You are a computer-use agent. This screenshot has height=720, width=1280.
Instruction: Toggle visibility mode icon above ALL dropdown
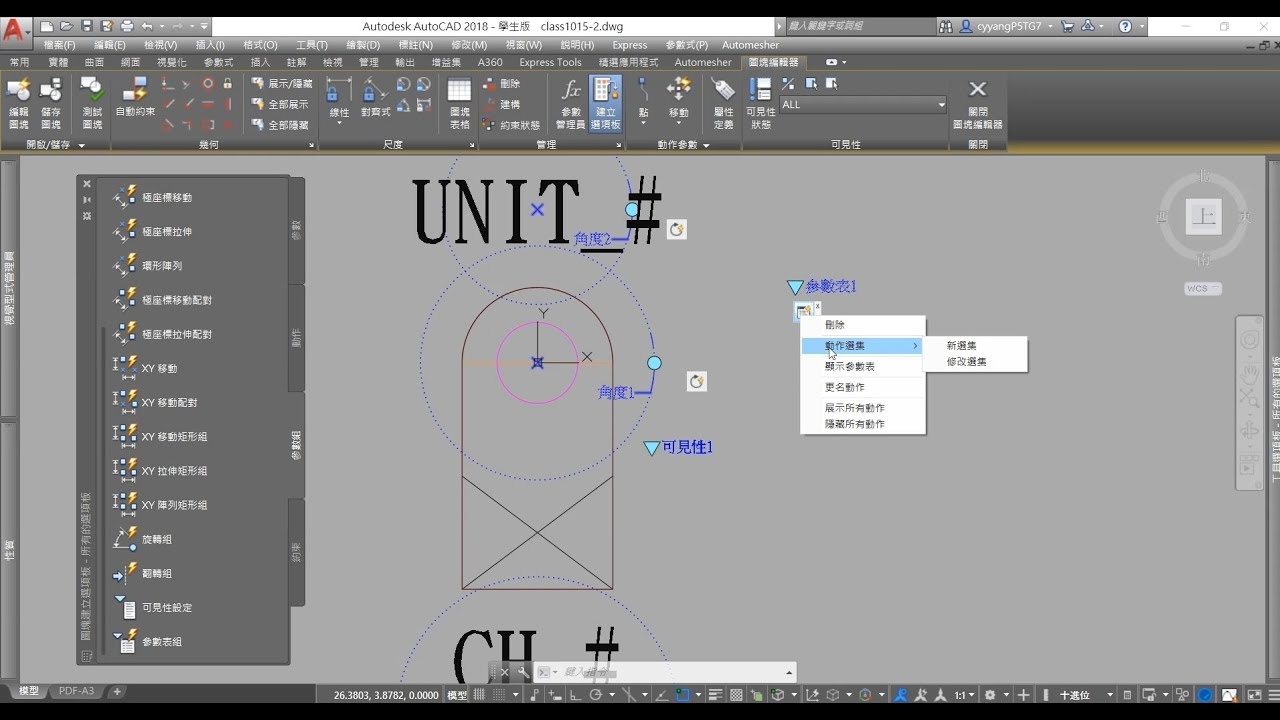point(788,84)
